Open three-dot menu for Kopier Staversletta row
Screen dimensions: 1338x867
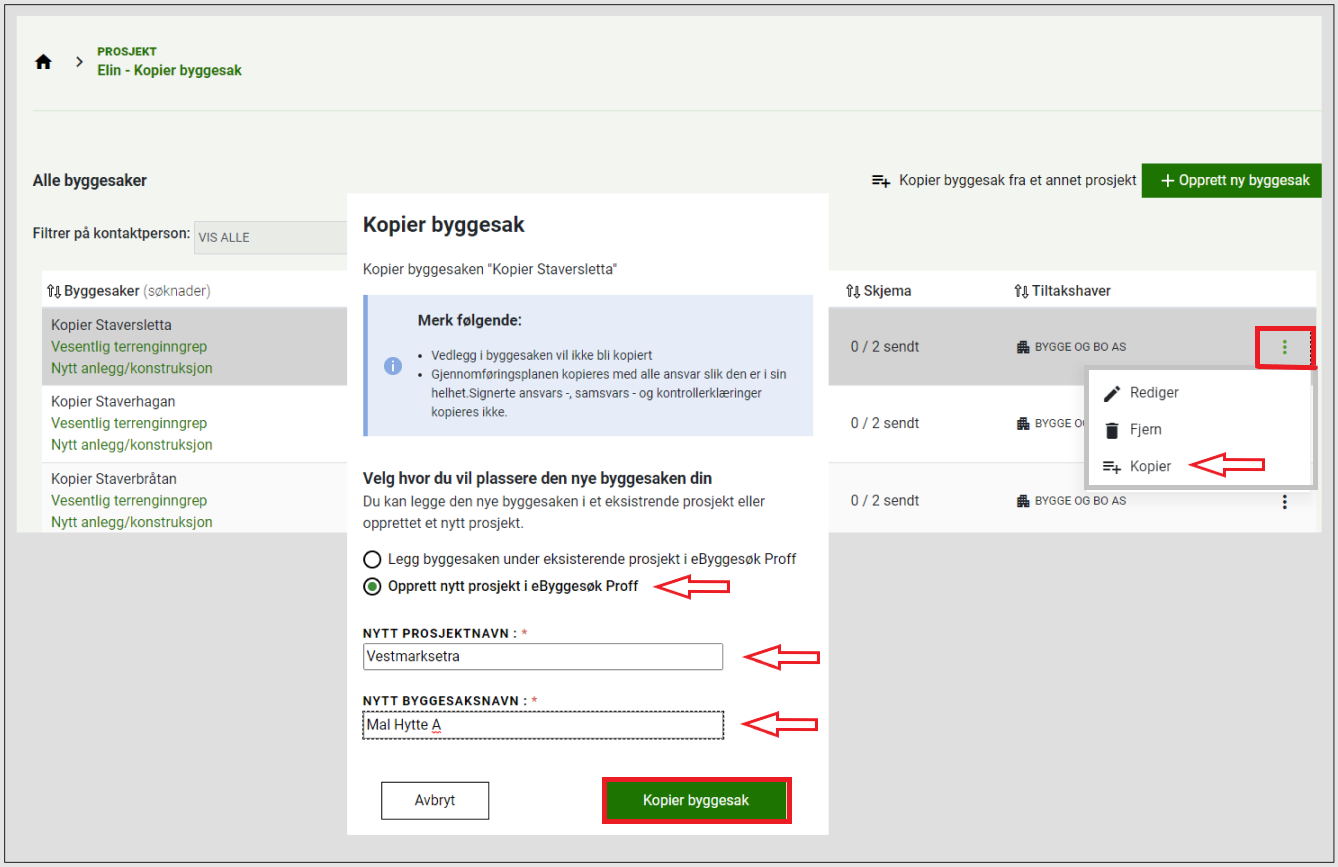[1285, 347]
